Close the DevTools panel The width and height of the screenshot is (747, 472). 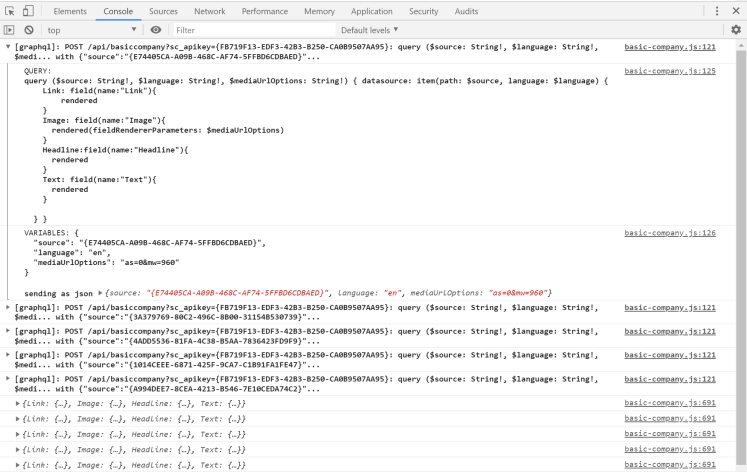pos(736,11)
